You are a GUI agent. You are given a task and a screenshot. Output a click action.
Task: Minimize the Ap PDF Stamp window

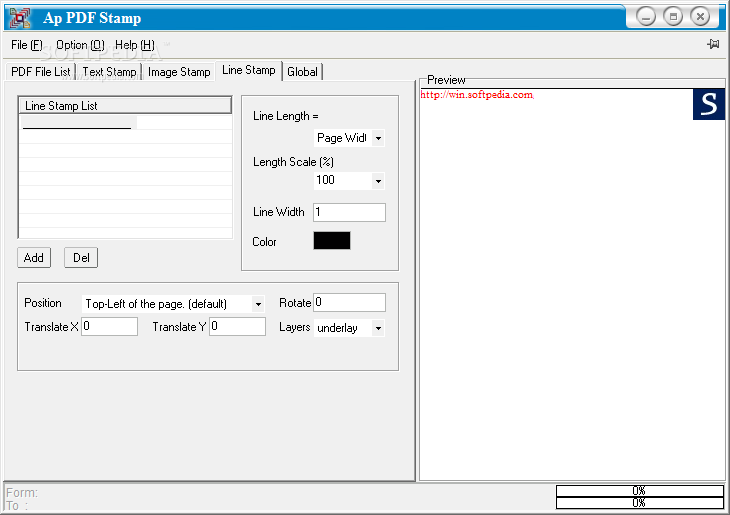tap(646, 17)
